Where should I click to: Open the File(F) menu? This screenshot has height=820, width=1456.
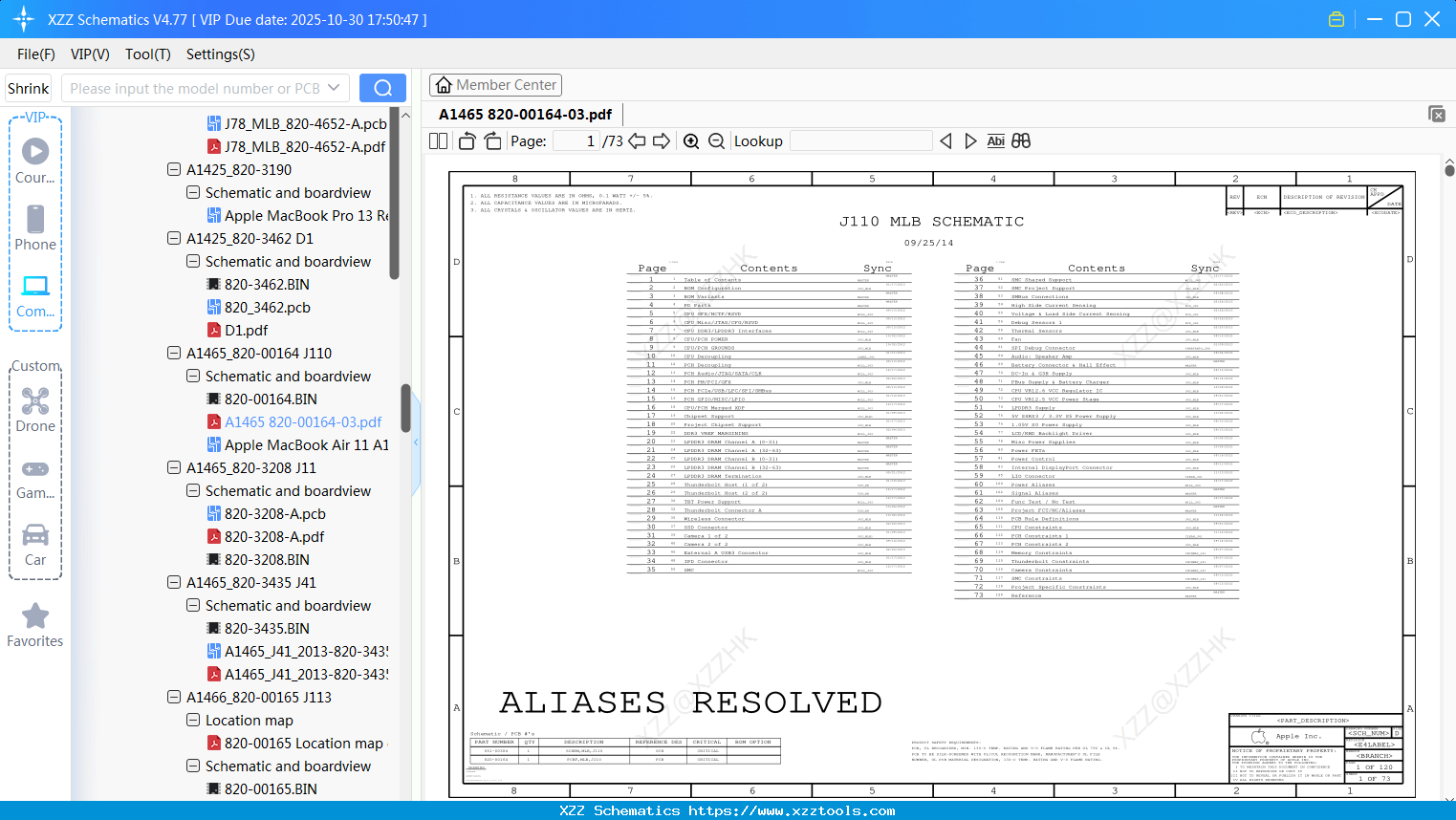coord(36,54)
